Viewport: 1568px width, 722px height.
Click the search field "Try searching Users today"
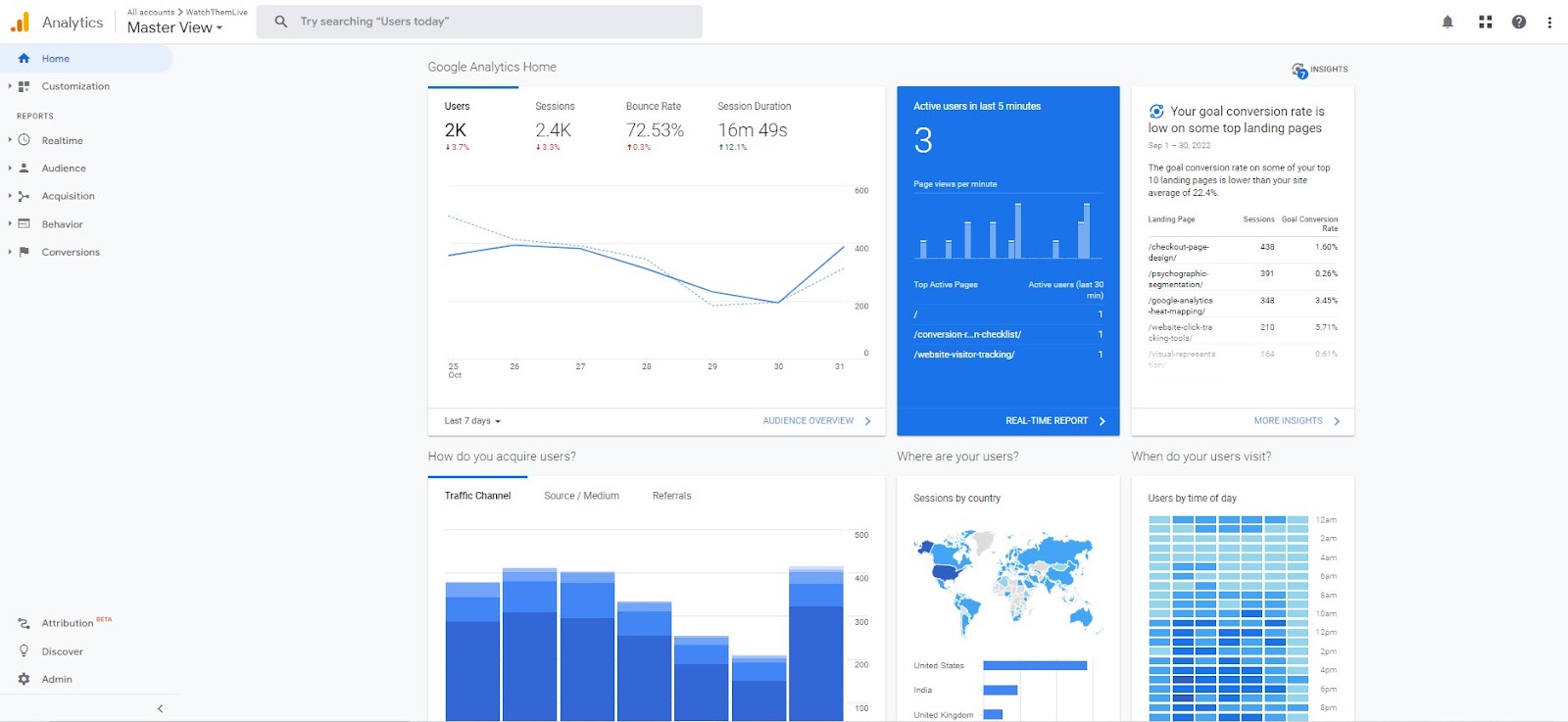point(479,22)
